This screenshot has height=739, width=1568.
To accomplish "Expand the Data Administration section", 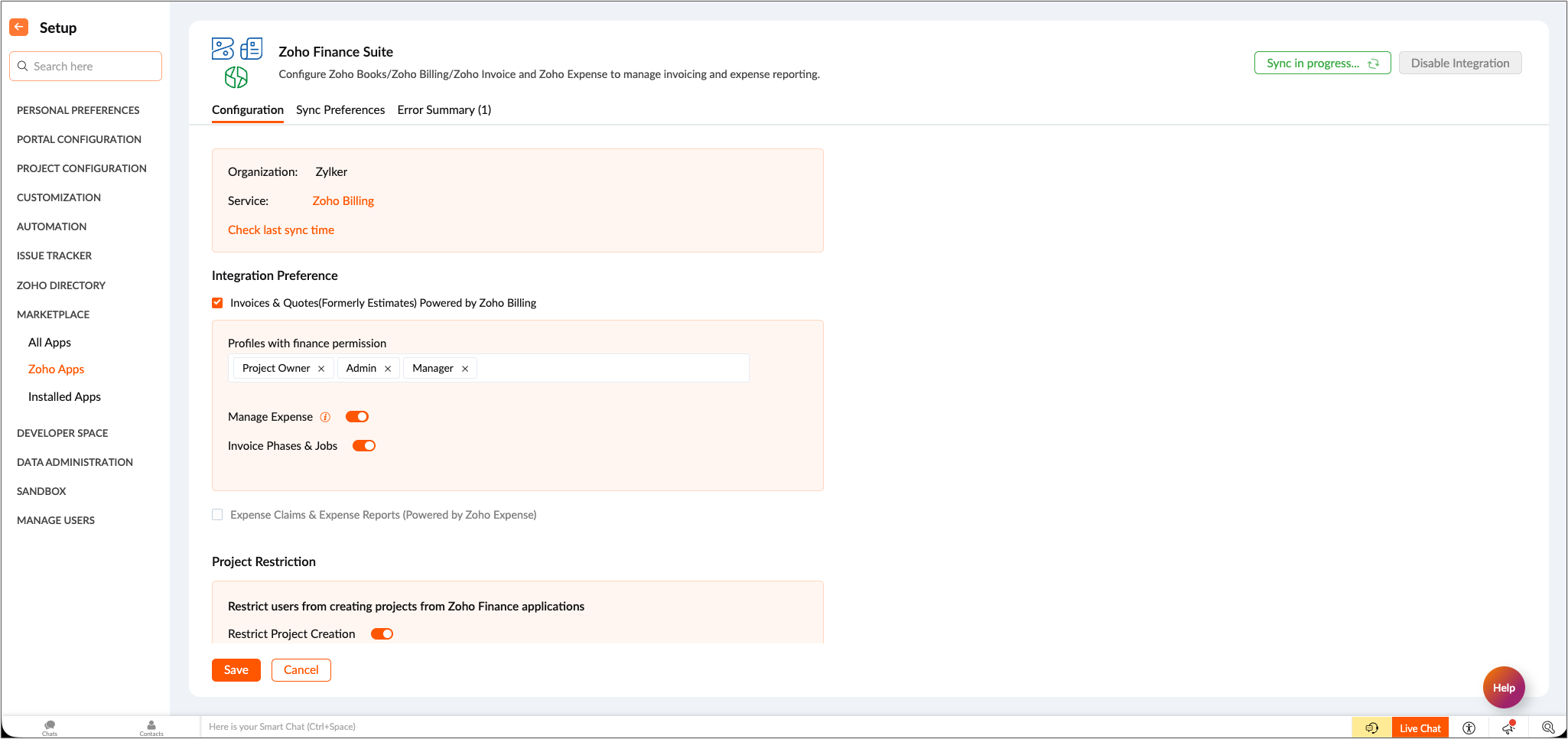I will 75,462.
